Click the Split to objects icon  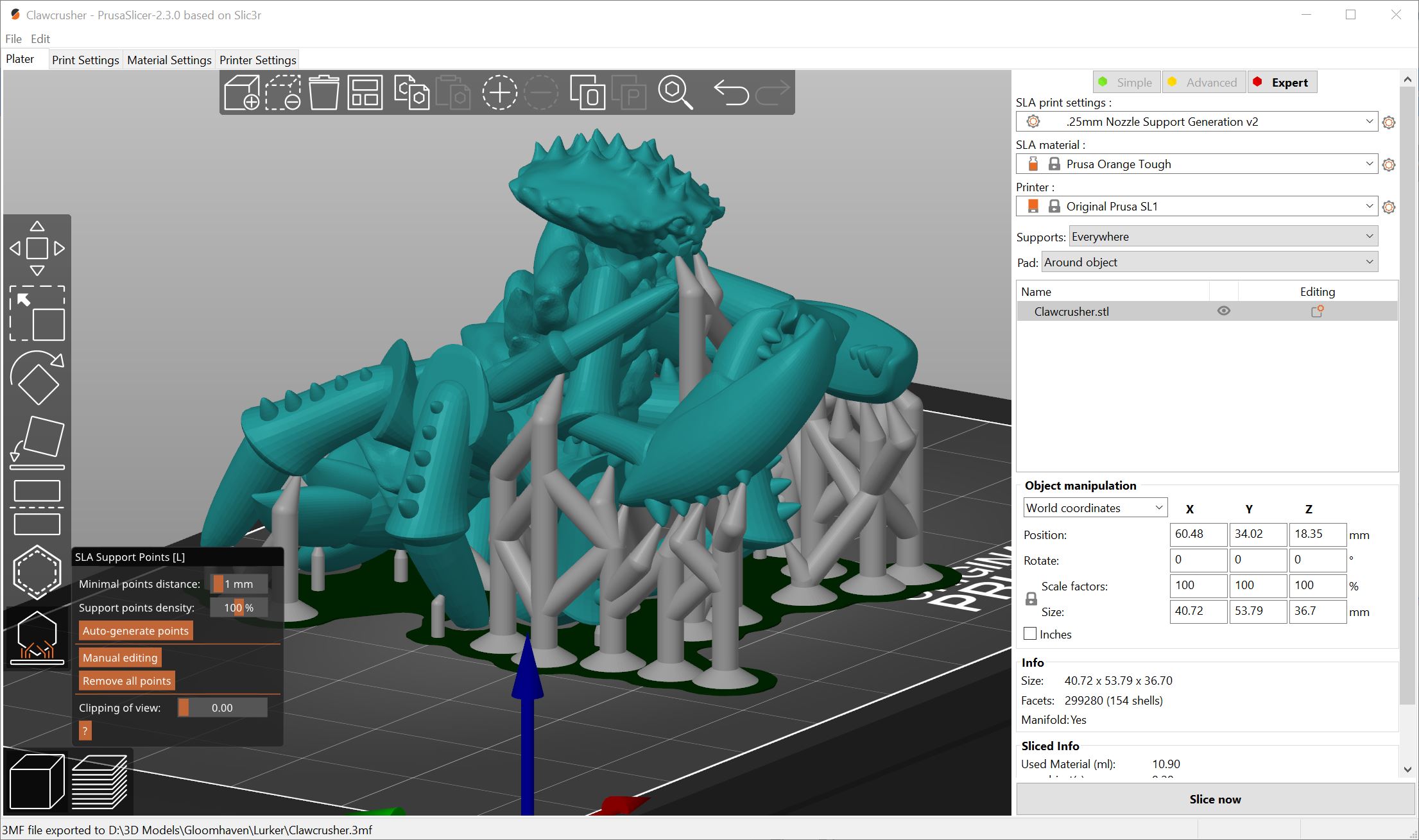(x=587, y=92)
